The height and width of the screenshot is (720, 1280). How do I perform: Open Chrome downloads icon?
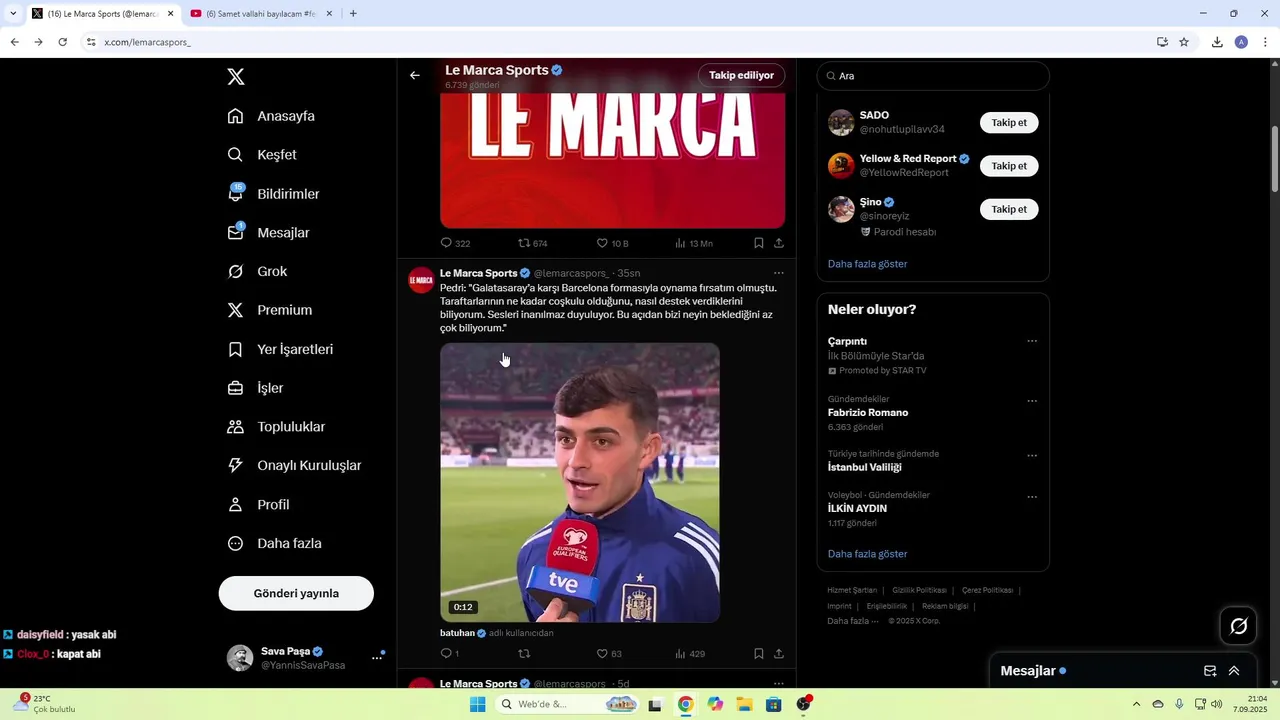pos(1217,42)
